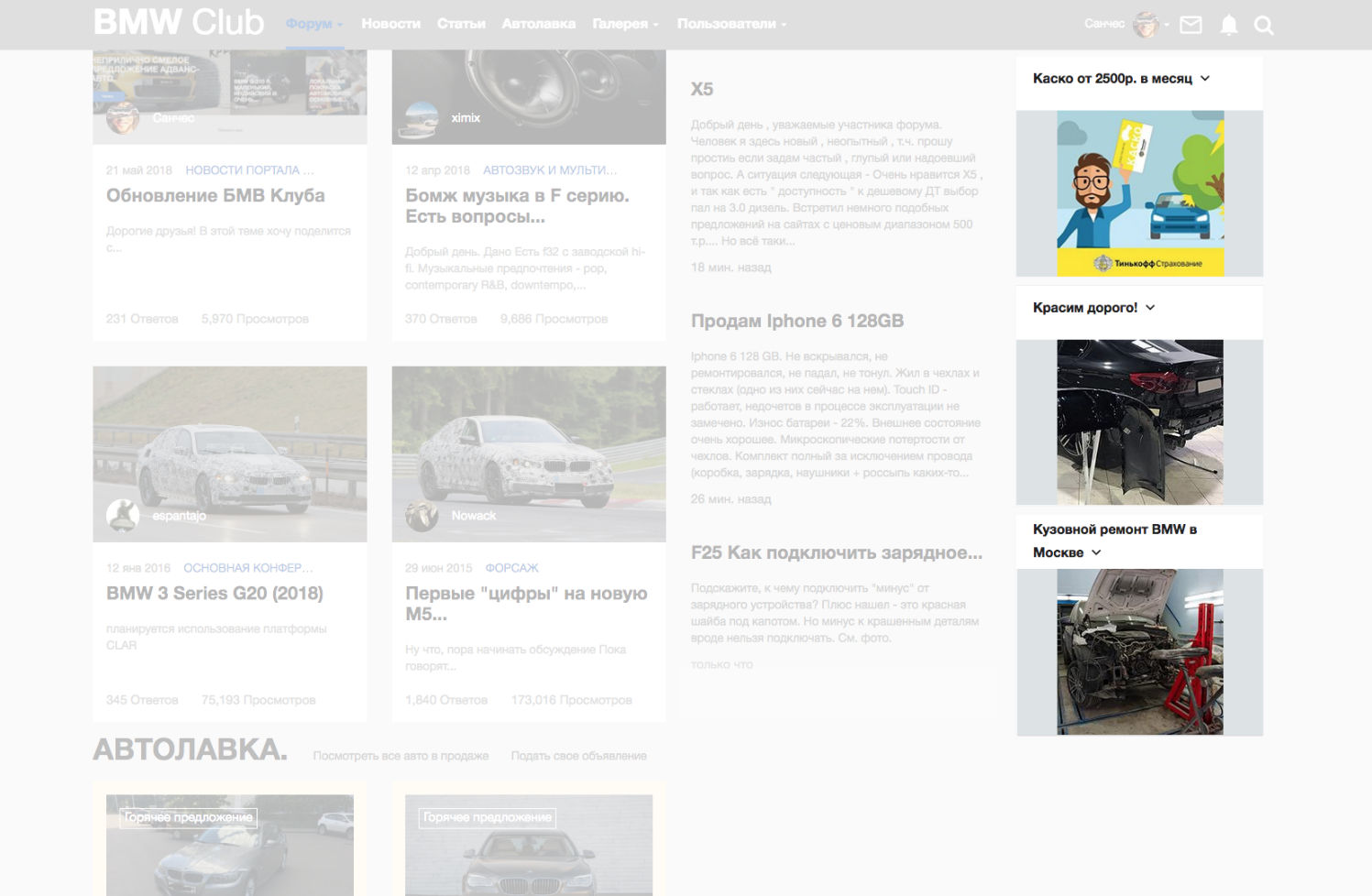Click the BMW Club logo

pyautogui.click(x=179, y=22)
